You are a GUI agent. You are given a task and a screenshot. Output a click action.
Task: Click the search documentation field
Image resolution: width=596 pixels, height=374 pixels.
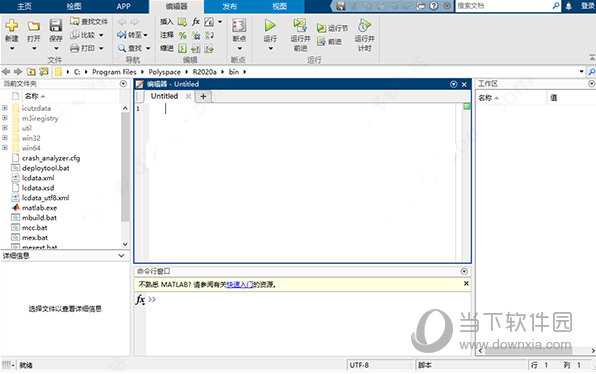(504, 6)
